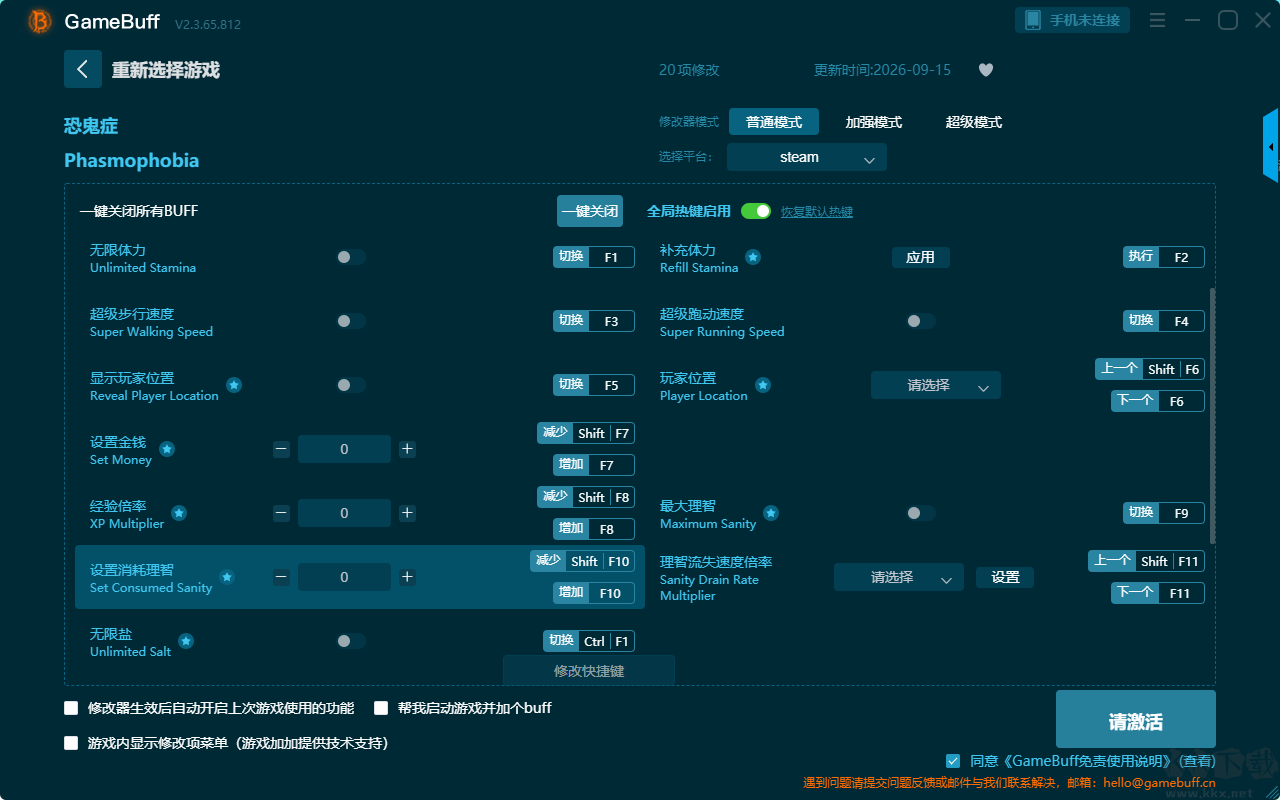1280x800 pixels.
Task: Go back using the arrow button
Action: coord(83,69)
